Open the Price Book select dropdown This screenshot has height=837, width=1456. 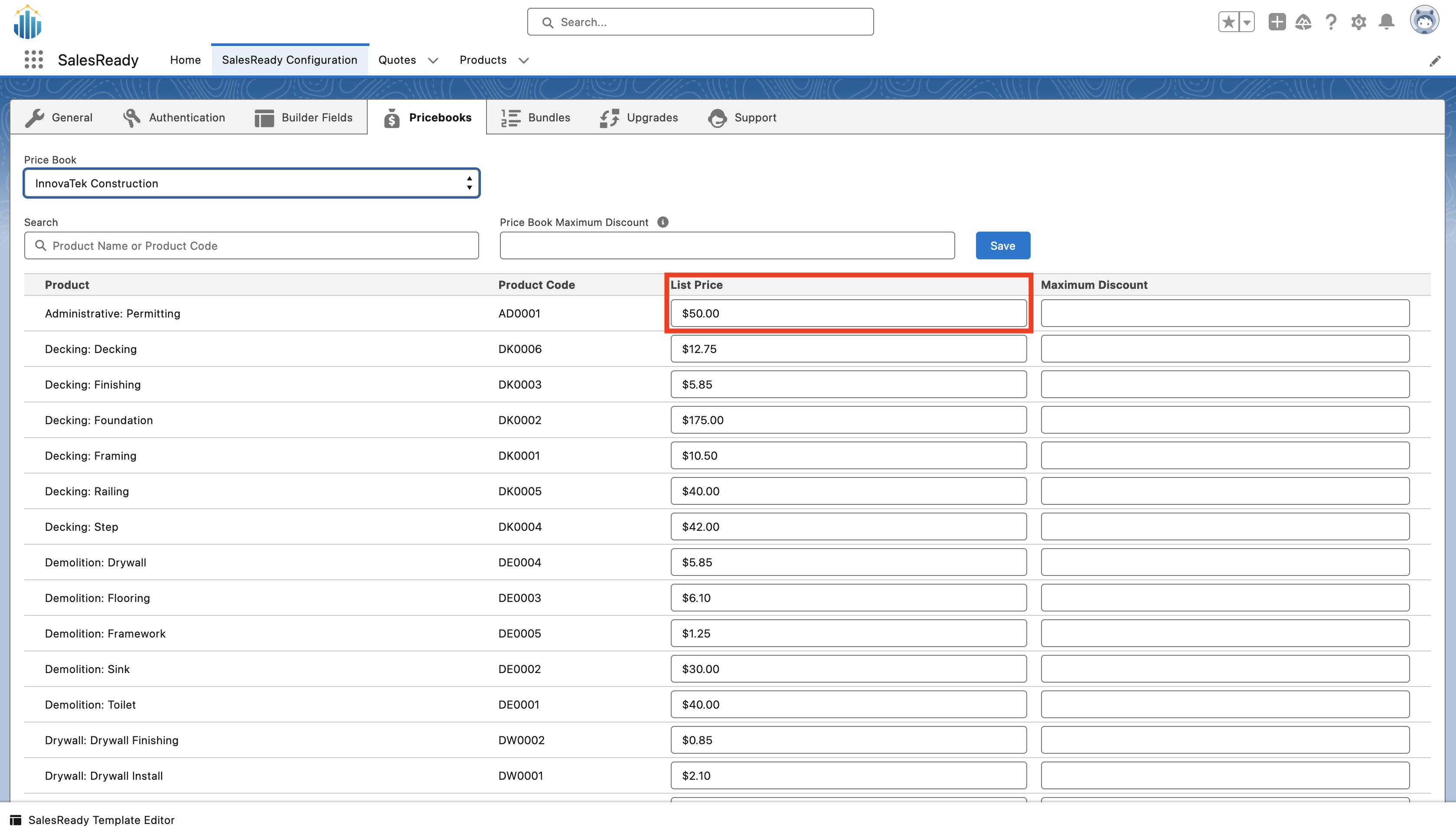tap(251, 183)
